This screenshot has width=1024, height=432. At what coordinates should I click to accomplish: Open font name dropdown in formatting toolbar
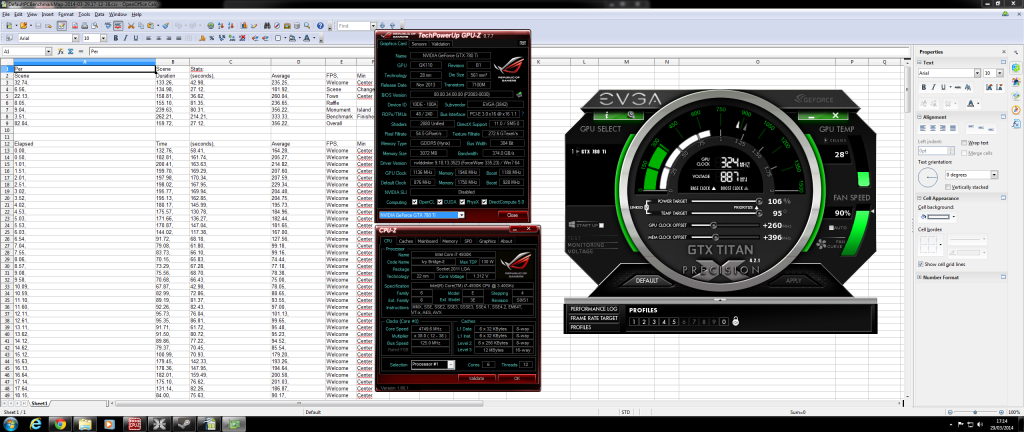(x=75, y=38)
